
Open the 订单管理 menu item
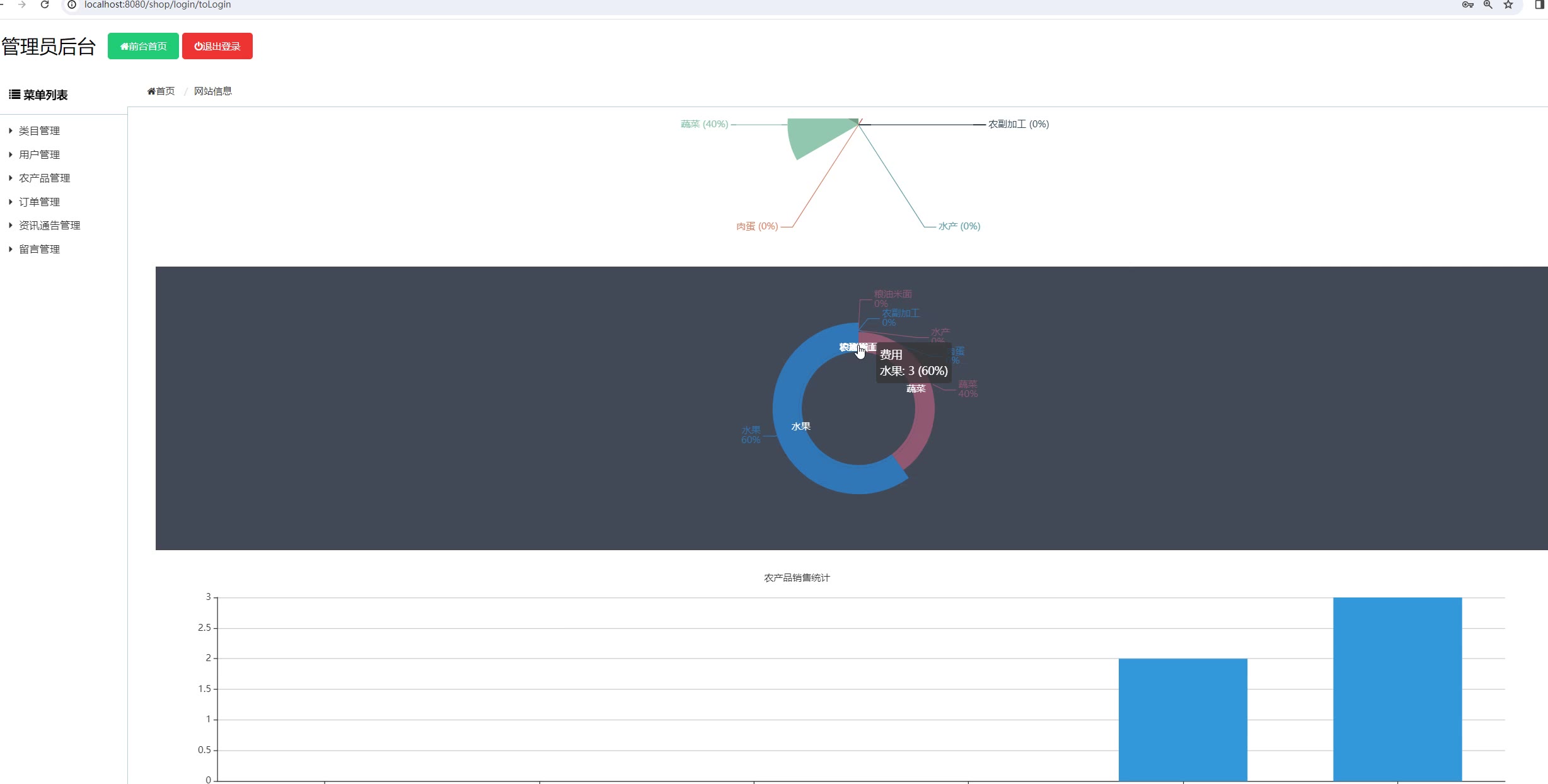point(39,202)
